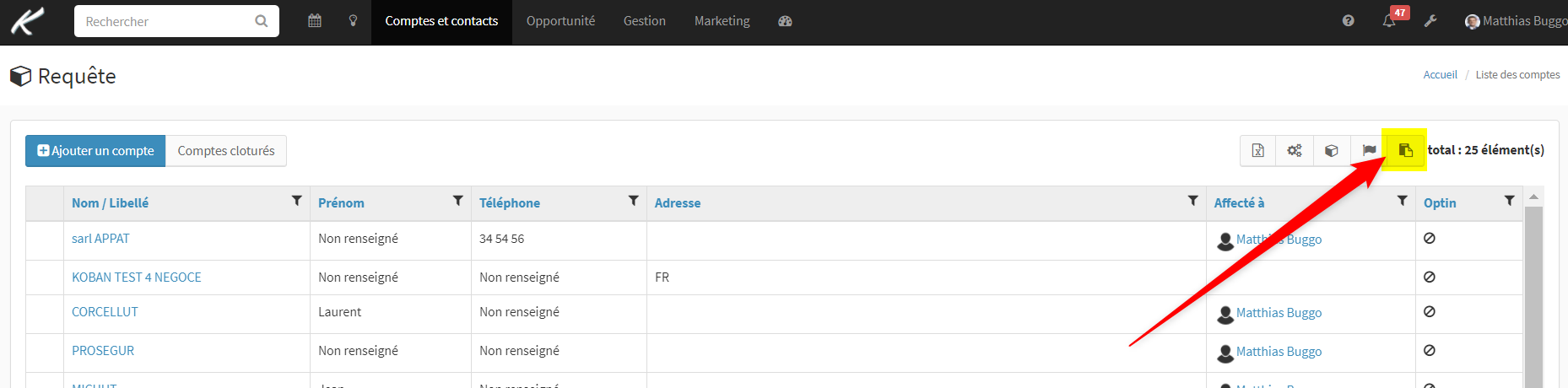Click the flag toolbar icon

(1369, 150)
